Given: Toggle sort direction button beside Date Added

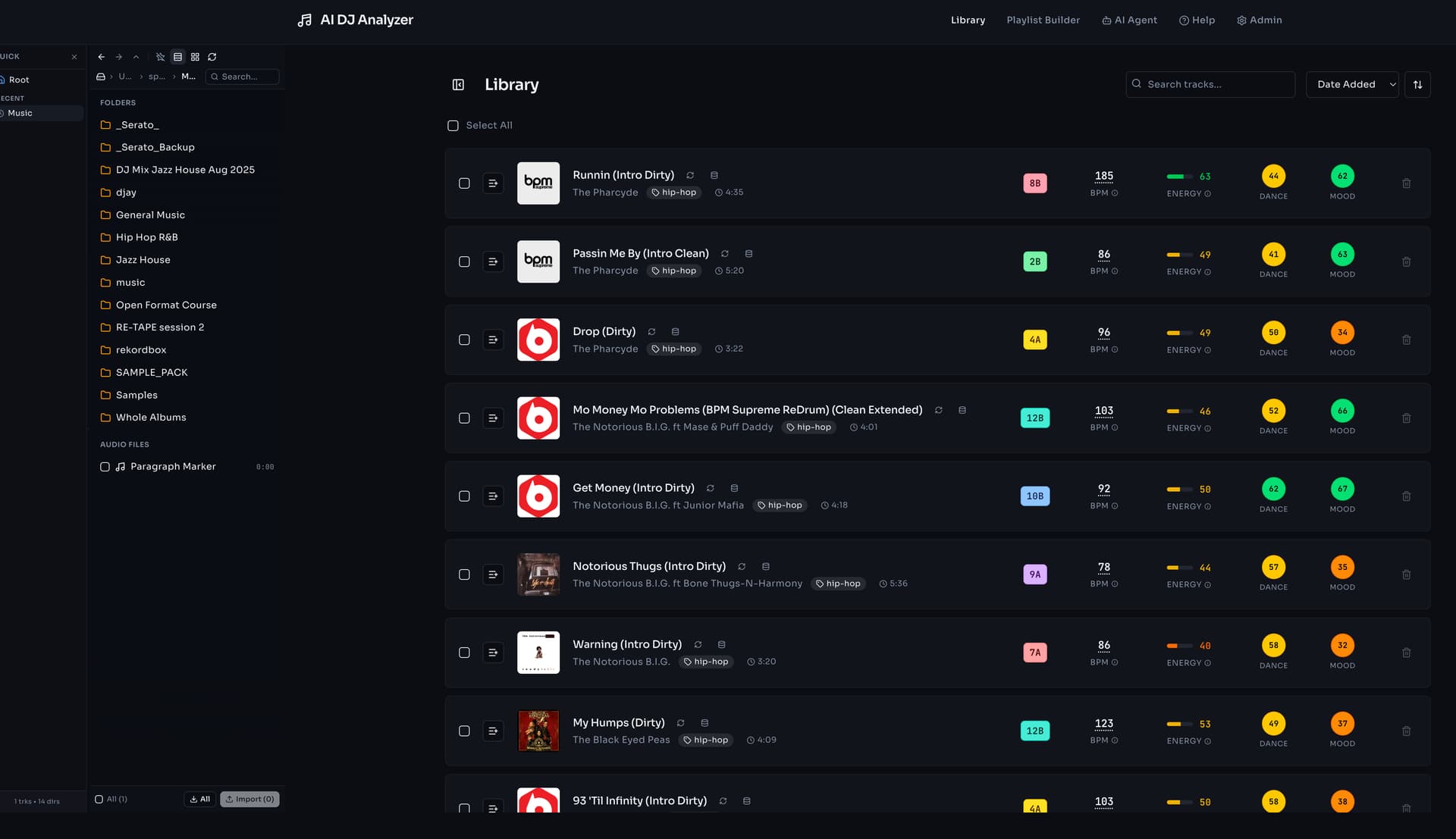Looking at the screenshot, I should point(1417,84).
